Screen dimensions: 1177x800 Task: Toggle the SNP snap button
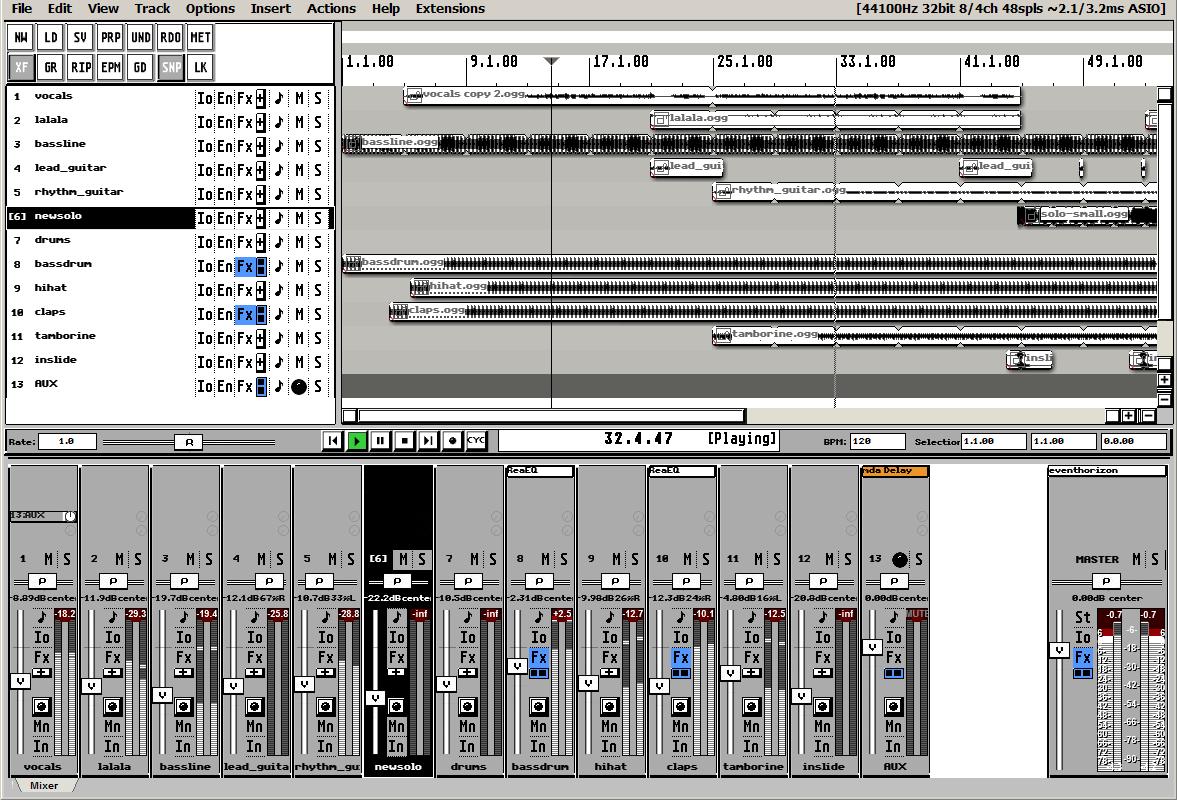coord(170,68)
